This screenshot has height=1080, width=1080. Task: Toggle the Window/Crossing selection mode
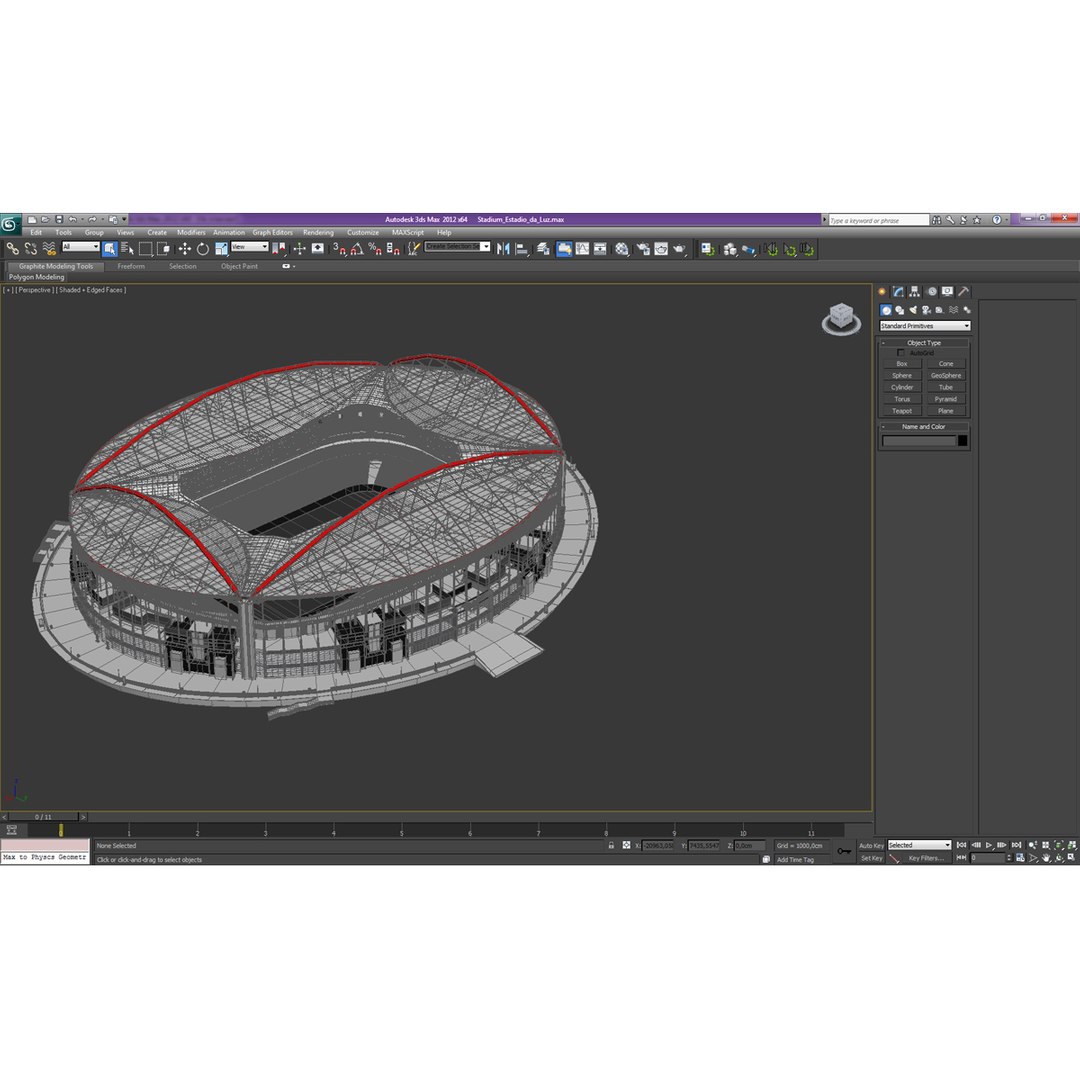[x=164, y=249]
